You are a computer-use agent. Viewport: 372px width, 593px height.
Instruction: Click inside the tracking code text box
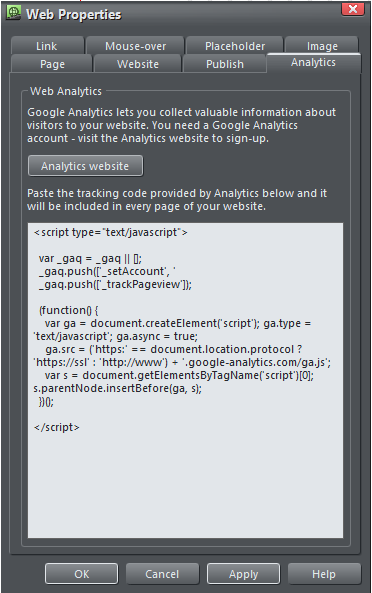tap(185, 380)
